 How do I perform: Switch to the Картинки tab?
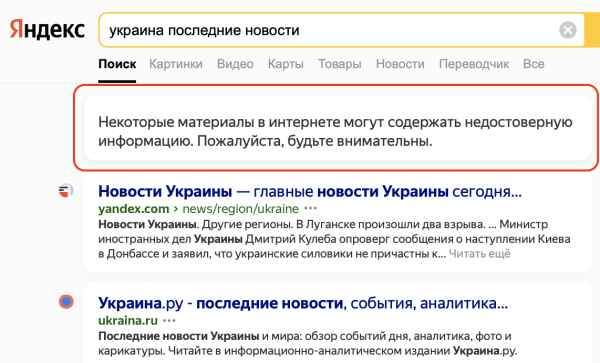coord(176,64)
